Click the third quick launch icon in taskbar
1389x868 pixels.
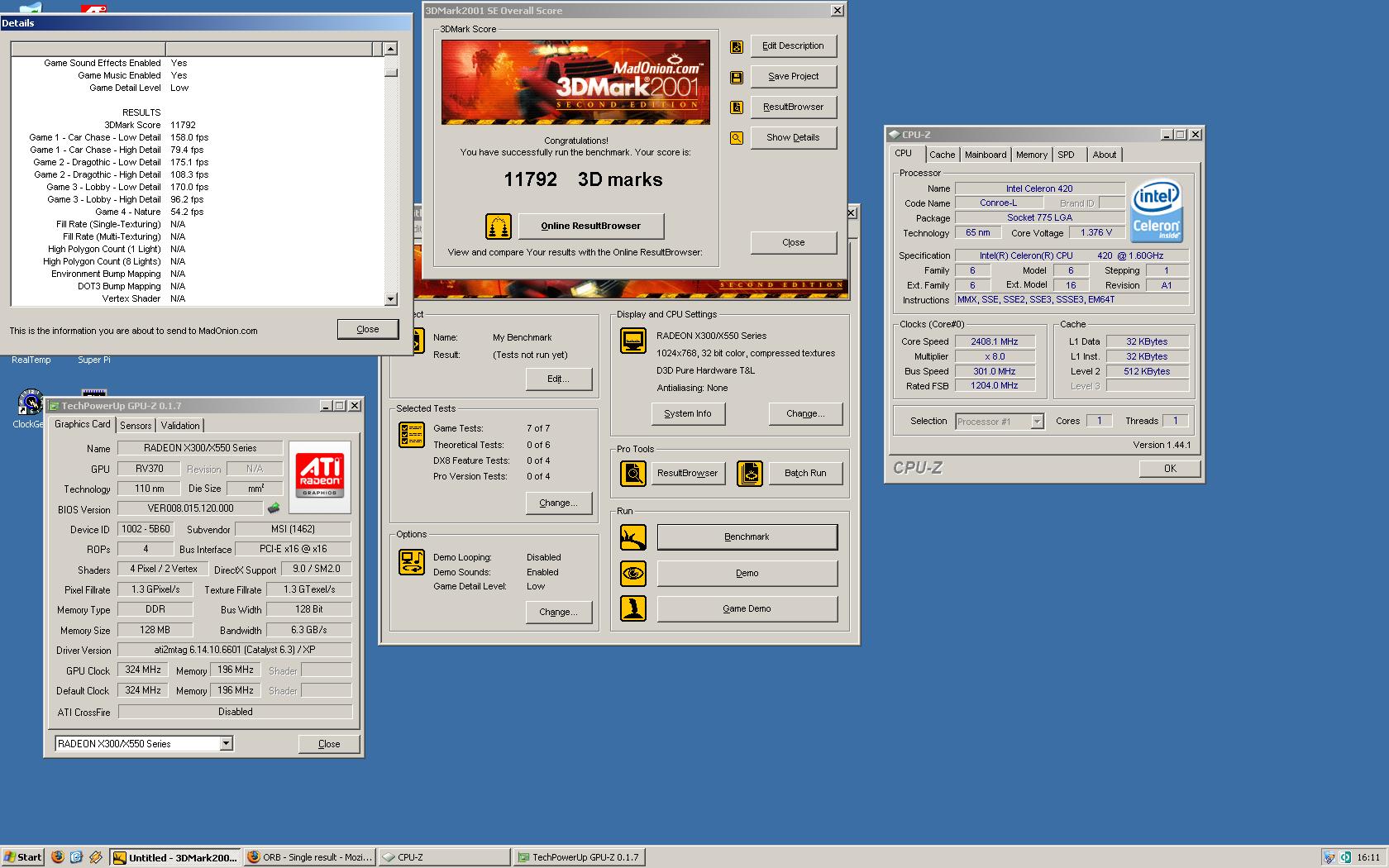pos(95,857)
